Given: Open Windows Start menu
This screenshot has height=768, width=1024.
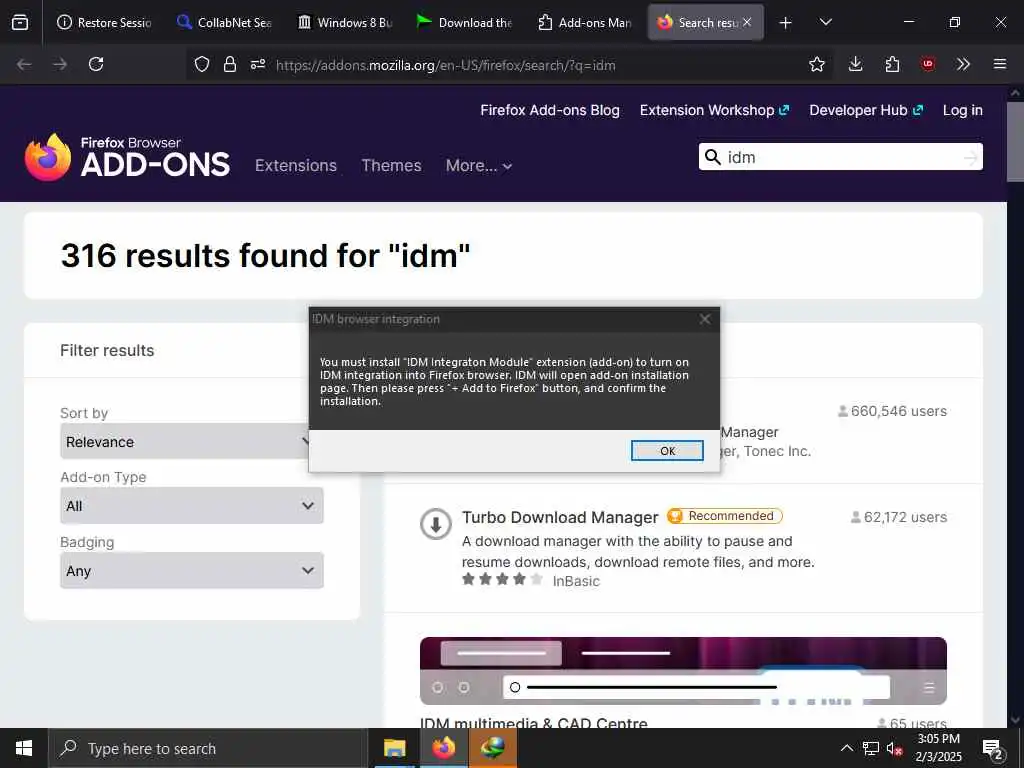Looking at the screenshot, I should [x=24, y=748].
